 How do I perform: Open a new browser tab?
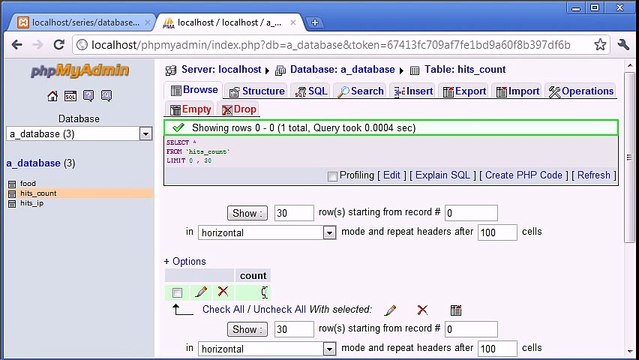pyautogui.click(x=315, y=22)
